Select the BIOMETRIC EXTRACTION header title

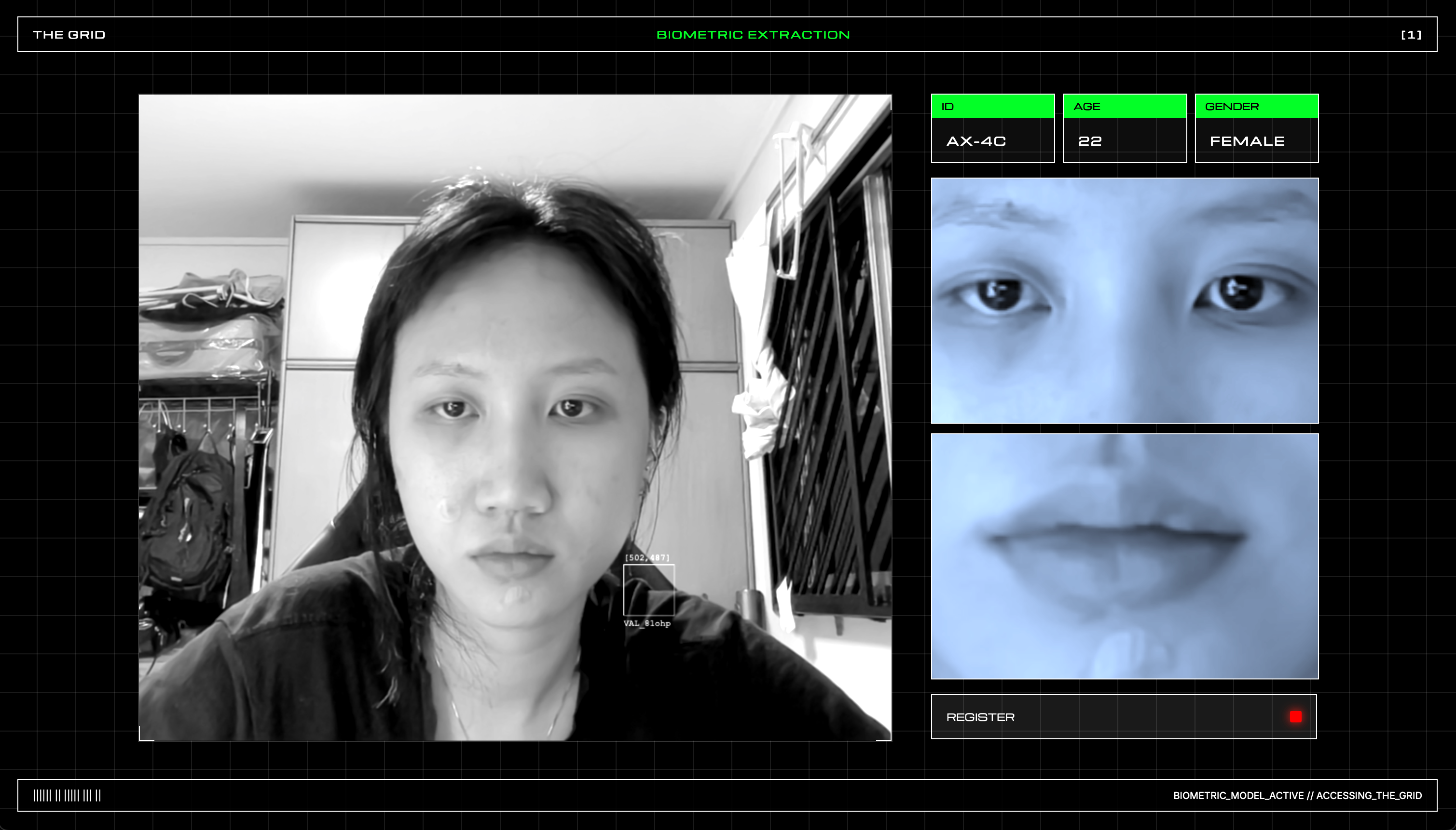[753, 35]
